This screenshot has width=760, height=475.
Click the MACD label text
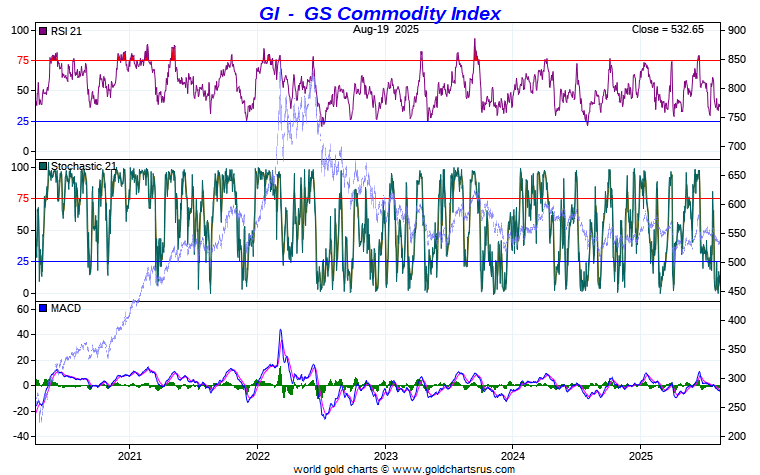66,308
